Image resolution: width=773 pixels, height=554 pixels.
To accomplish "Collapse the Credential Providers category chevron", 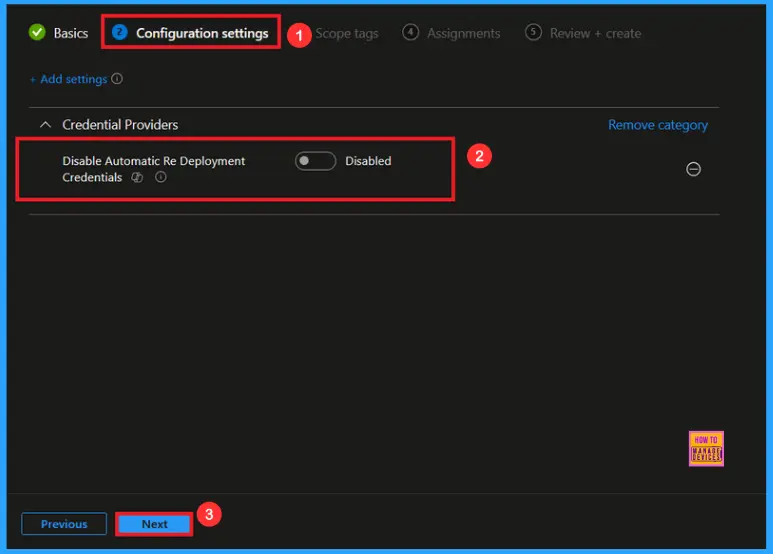I will coord(45,125).
